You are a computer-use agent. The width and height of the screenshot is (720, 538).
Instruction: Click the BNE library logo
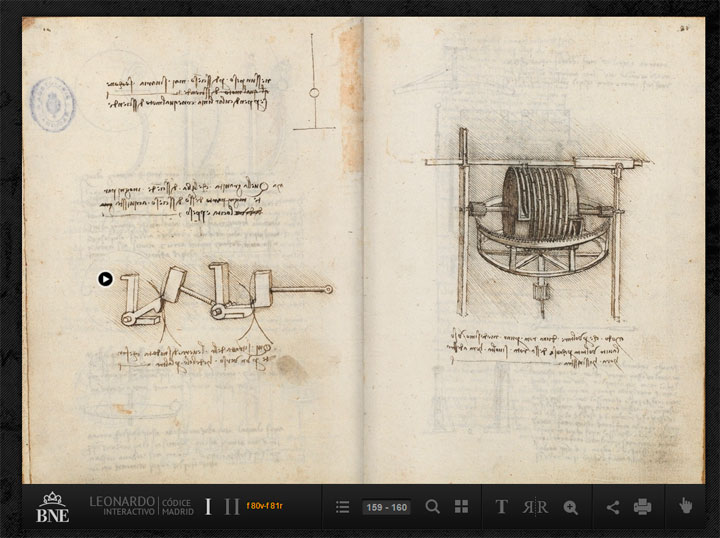click(x=52, y=507)
